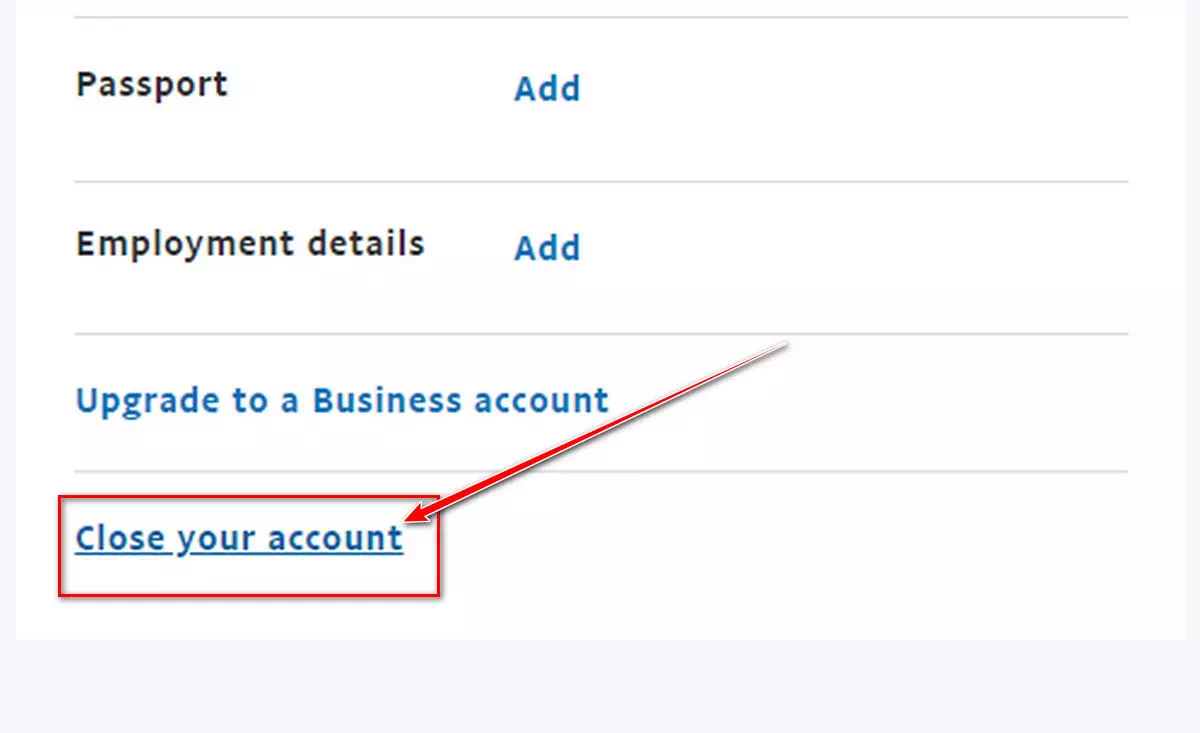Begin closing your account
This screenshot has height=733, width=1200.
(x=239, y=539)
